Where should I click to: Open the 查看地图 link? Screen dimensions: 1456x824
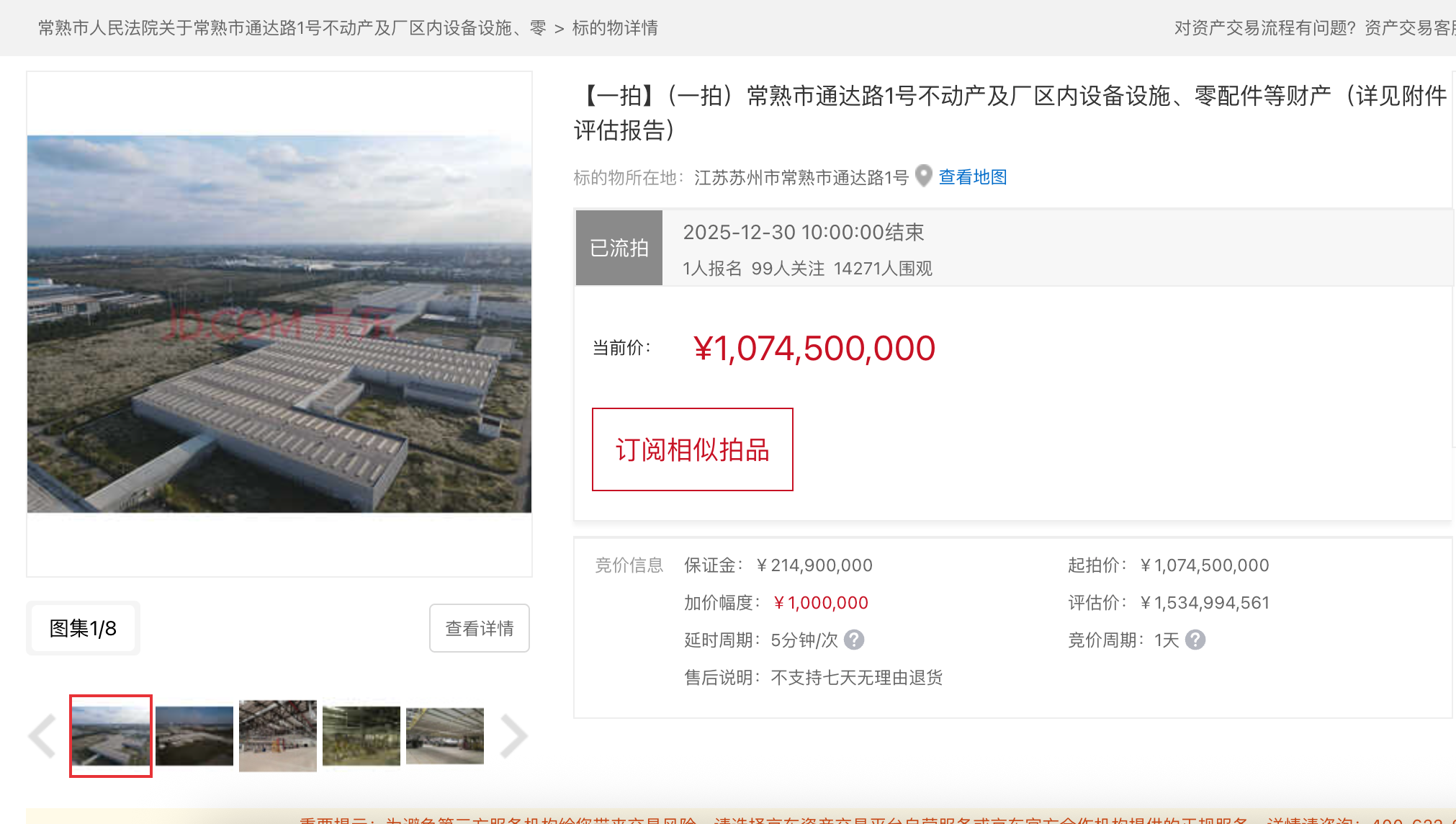972,177
